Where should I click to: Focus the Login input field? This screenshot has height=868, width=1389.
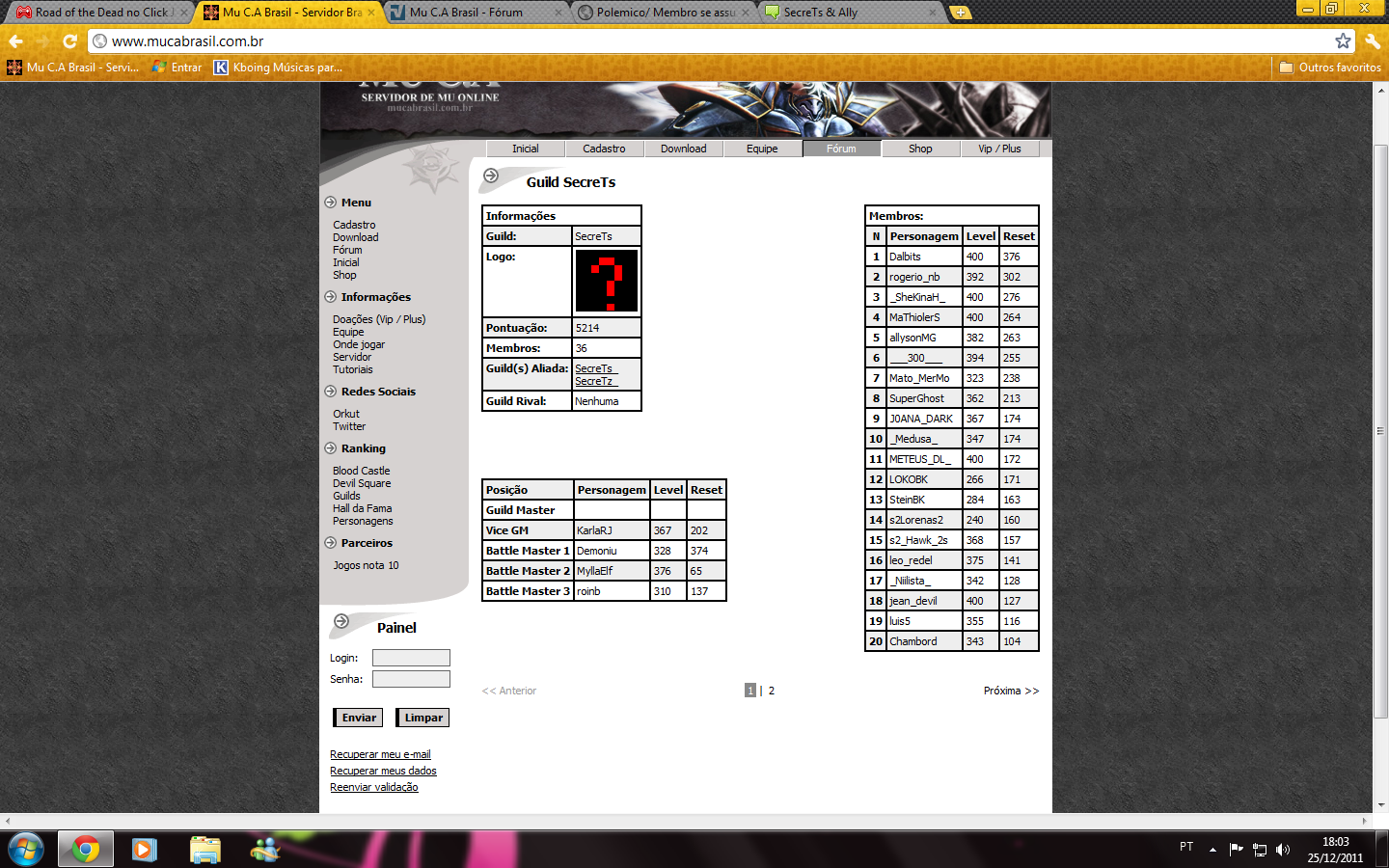click(x=411, y=658)
